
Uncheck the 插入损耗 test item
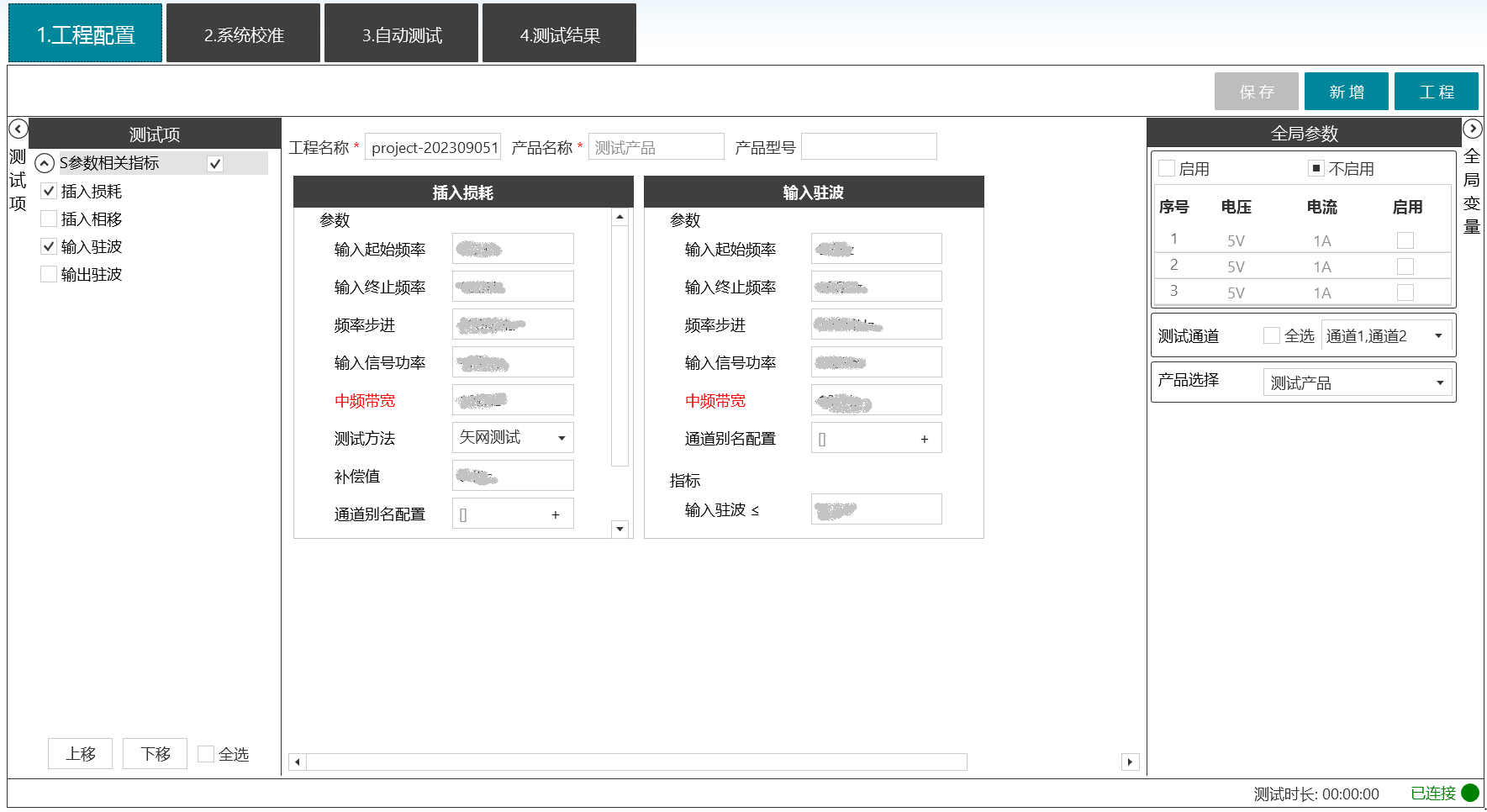[49, 192]
